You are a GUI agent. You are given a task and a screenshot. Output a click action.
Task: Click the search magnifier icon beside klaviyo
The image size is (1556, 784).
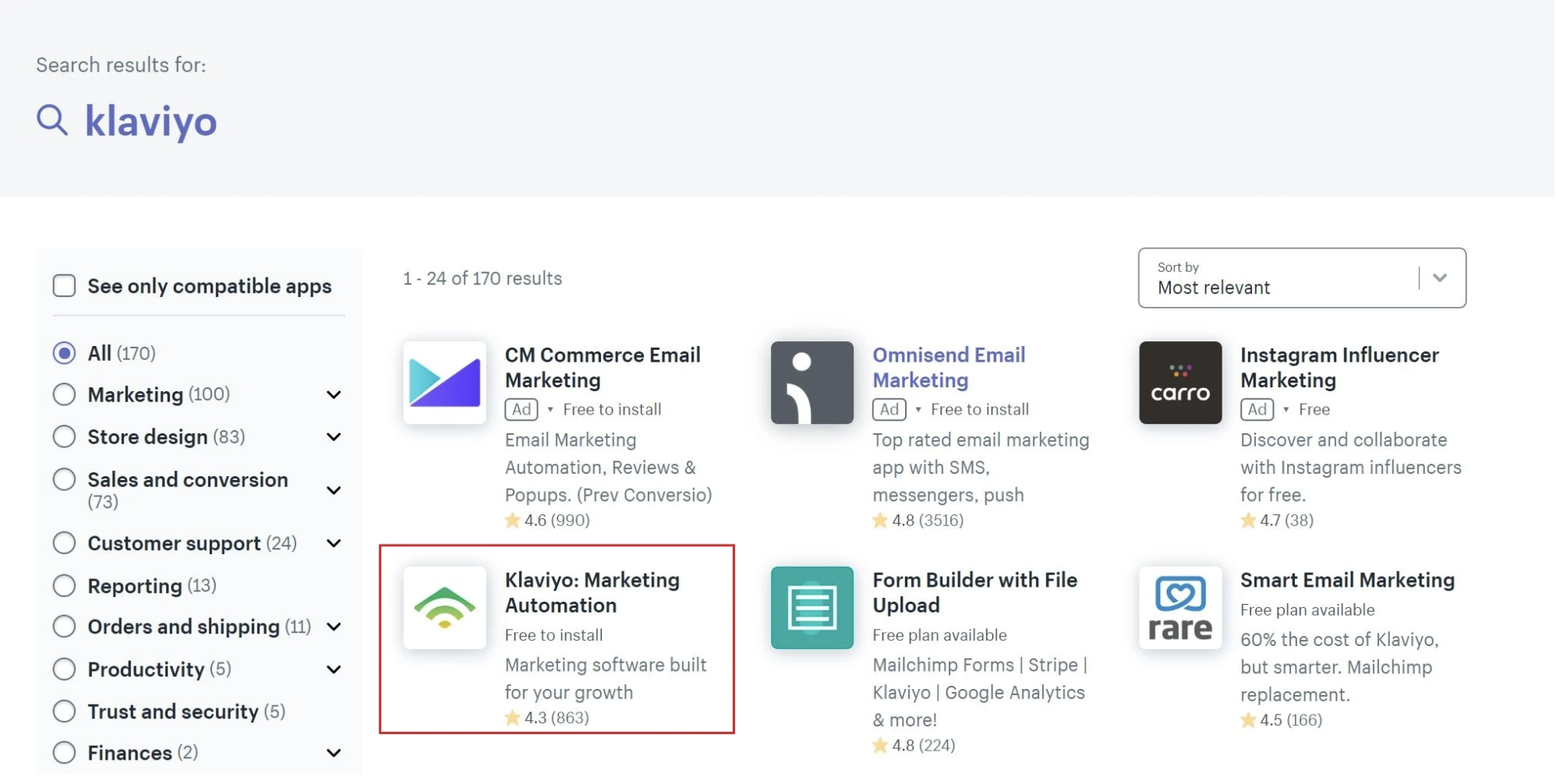pos(52,121)
